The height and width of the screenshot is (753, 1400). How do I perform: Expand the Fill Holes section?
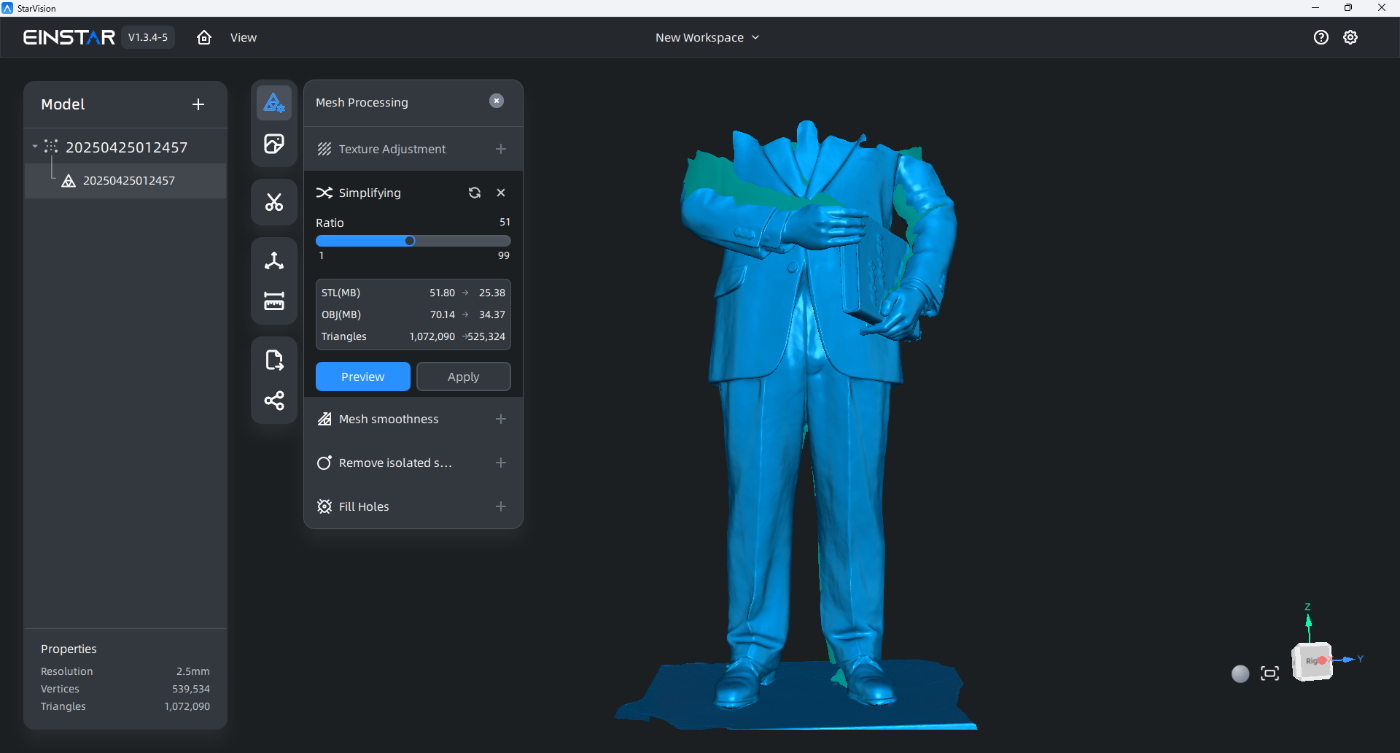point(501,507)
